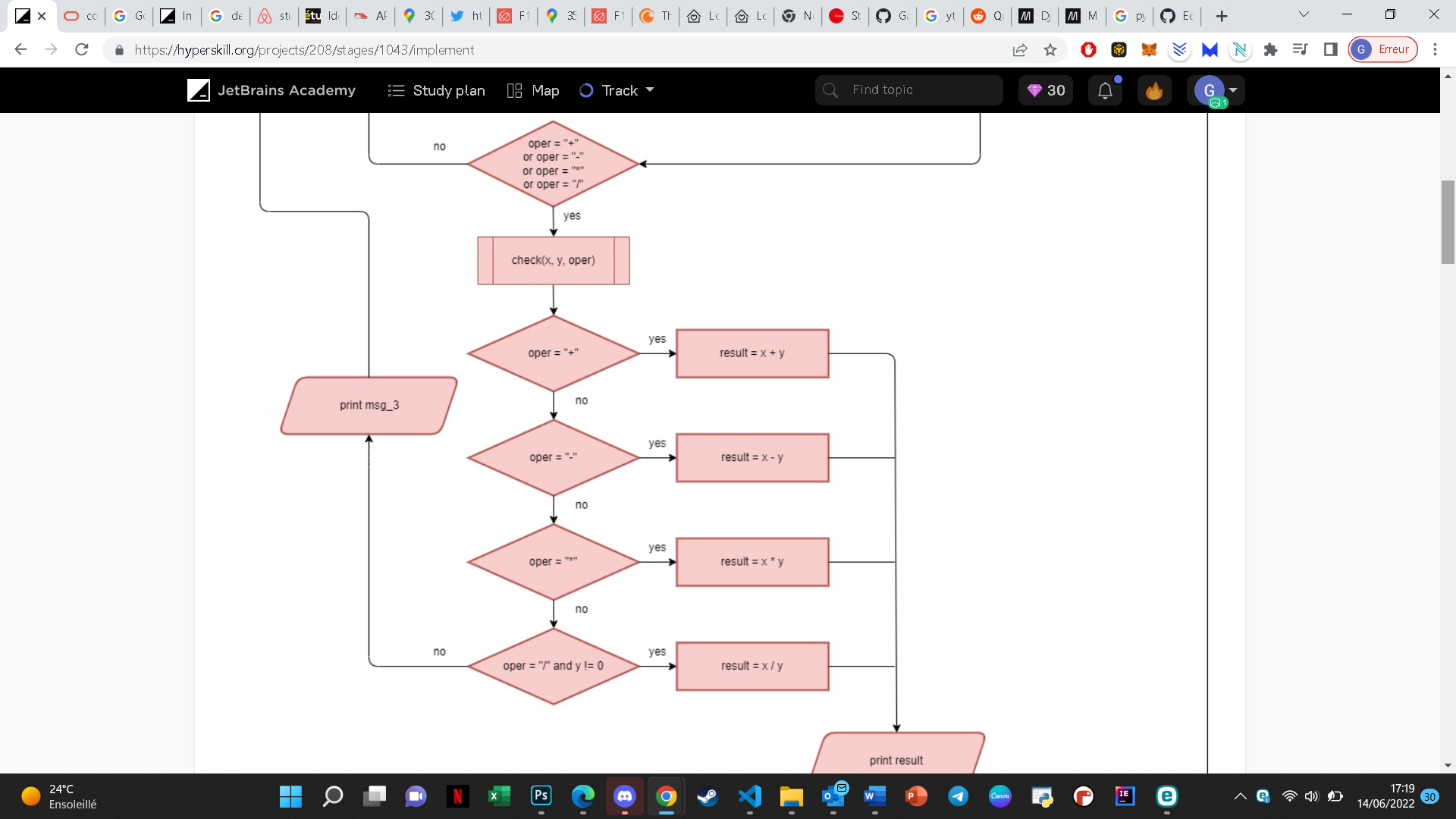
Task: Expand the tab search chevron
Action: (1304, 14)
